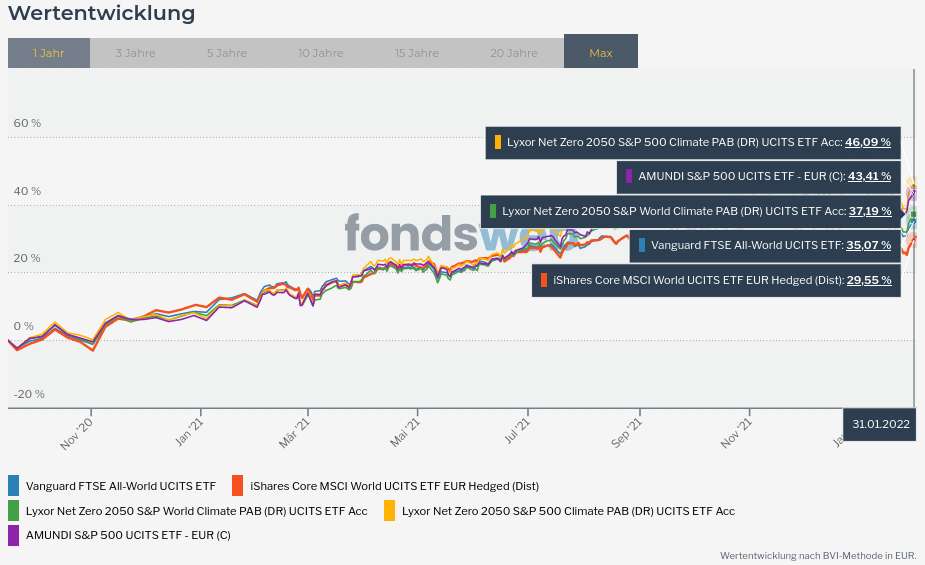Click the Vanguard 35,07 % tooltip box
The height and width of the screenshot is (565, 925).
[765, 244]
